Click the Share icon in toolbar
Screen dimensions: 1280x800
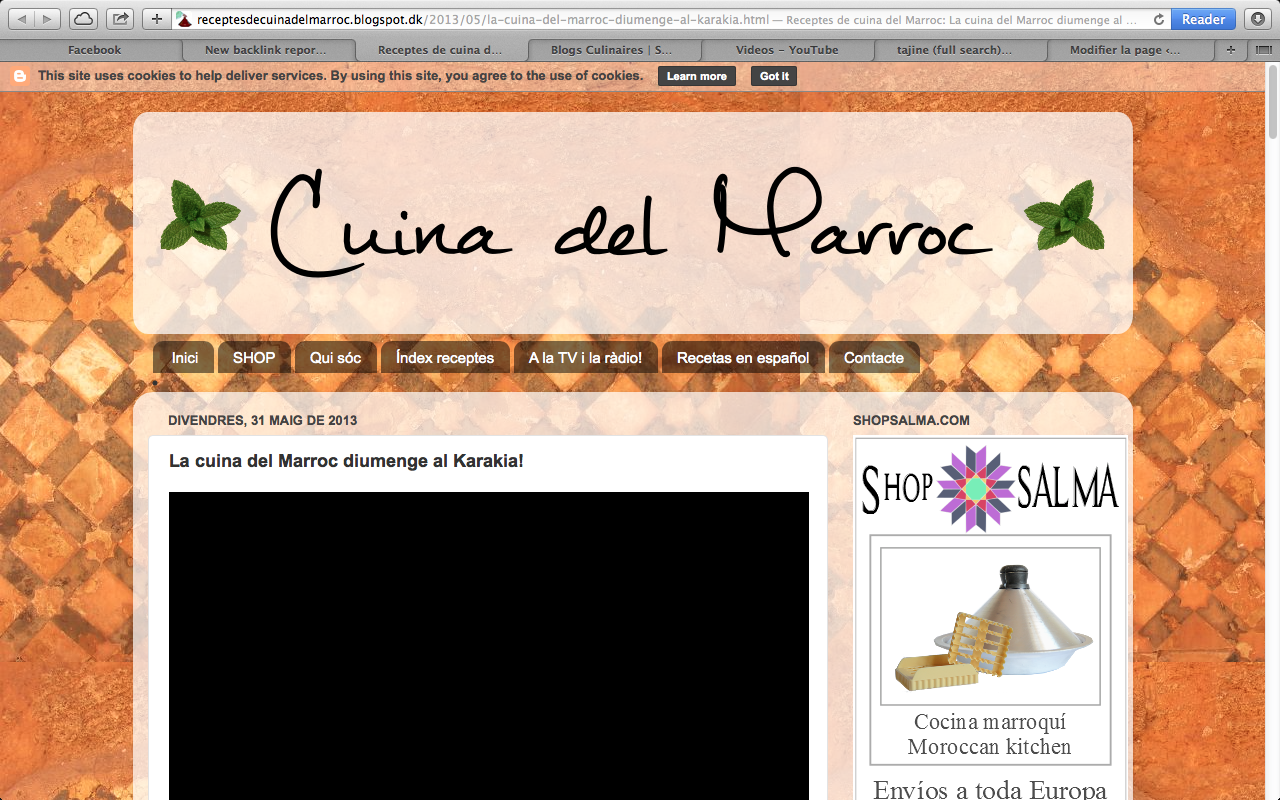point(120,19)
